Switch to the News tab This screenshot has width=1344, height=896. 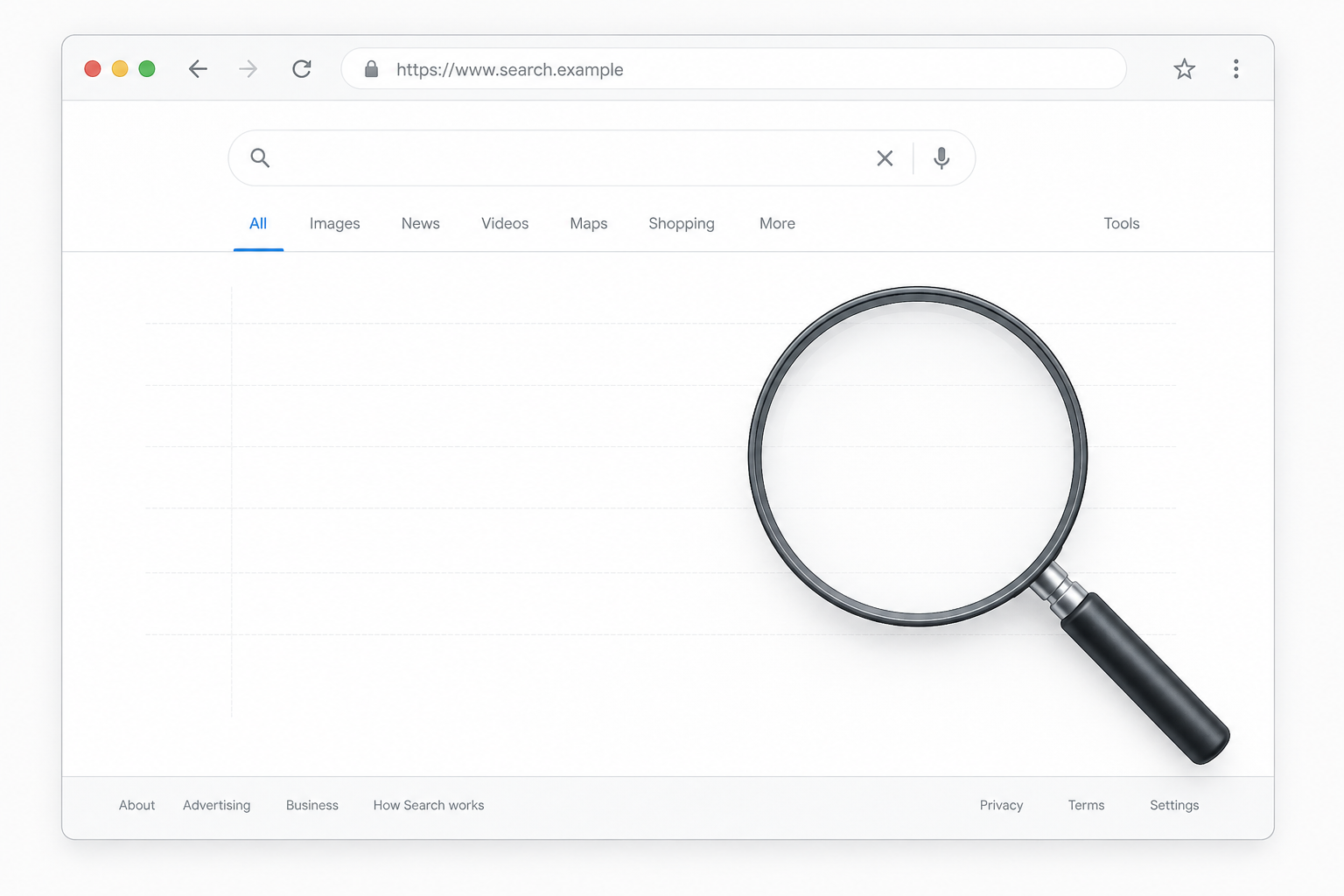pyautogui.click(x=421, y=223)
